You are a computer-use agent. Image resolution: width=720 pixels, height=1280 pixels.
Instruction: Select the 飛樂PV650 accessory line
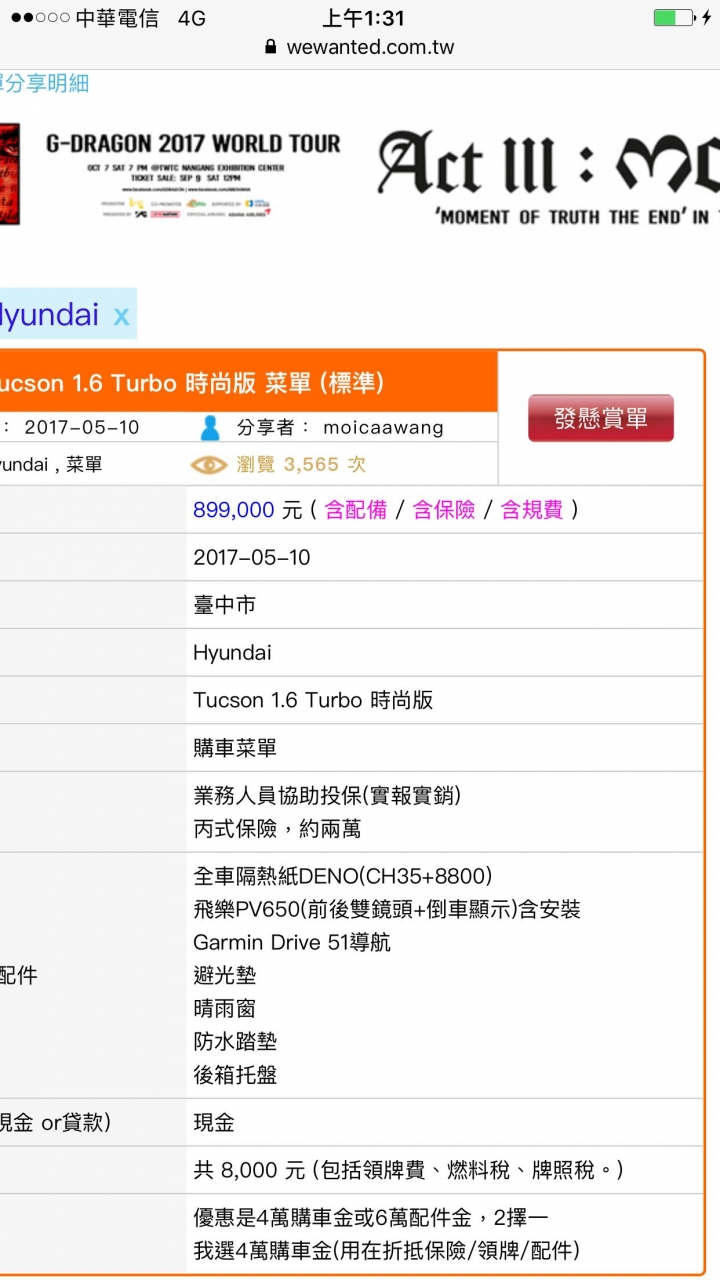(387, 910)
